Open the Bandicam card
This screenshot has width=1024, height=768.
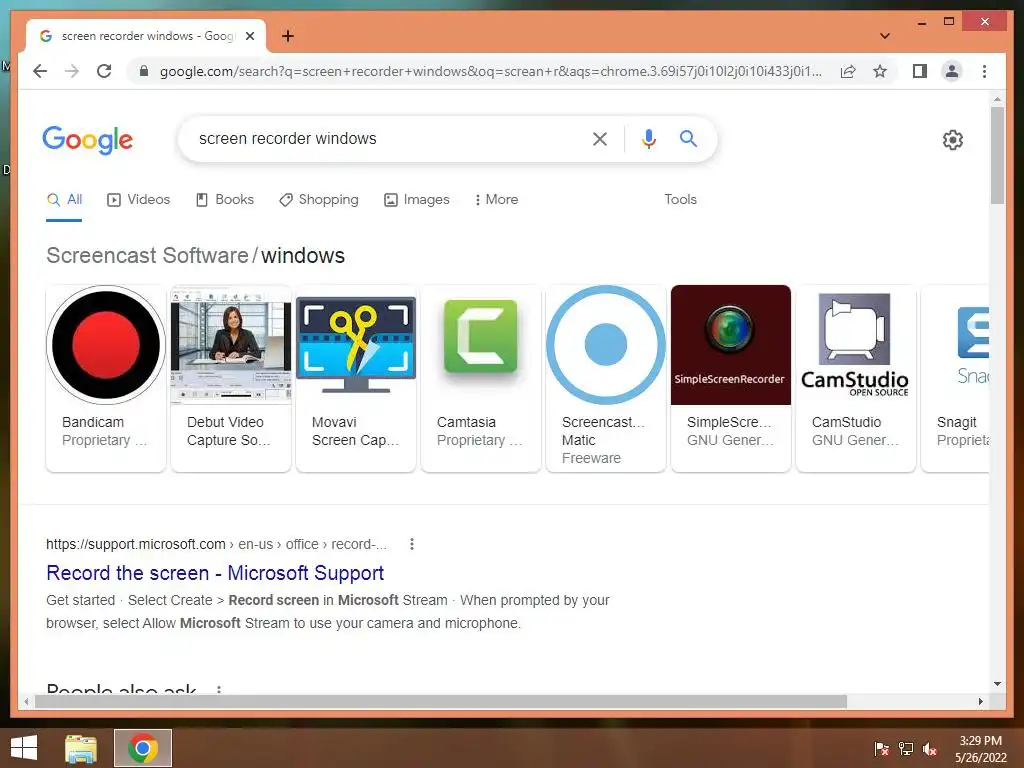click(106, 377)
